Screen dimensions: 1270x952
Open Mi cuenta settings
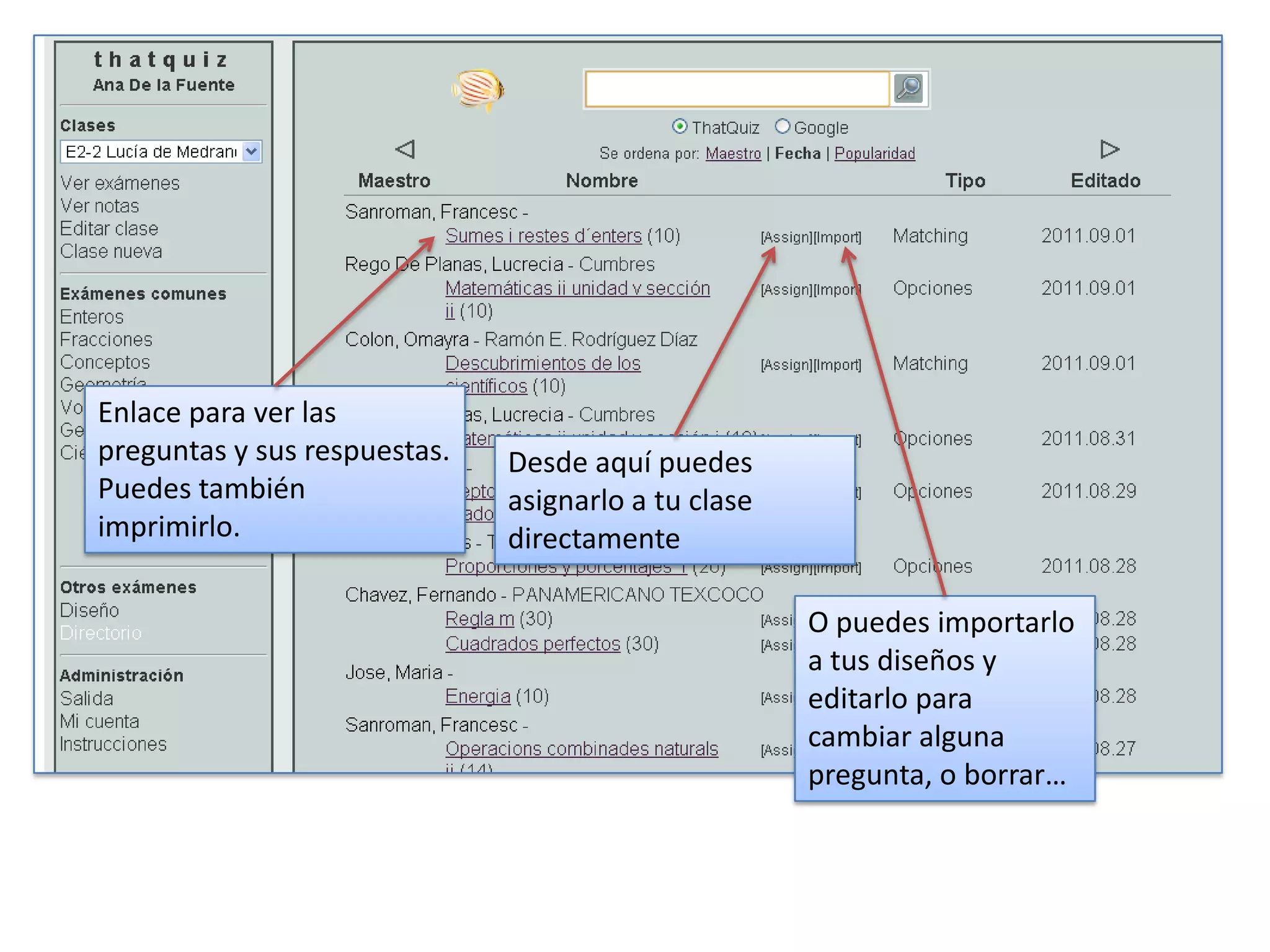coord(99,721)
